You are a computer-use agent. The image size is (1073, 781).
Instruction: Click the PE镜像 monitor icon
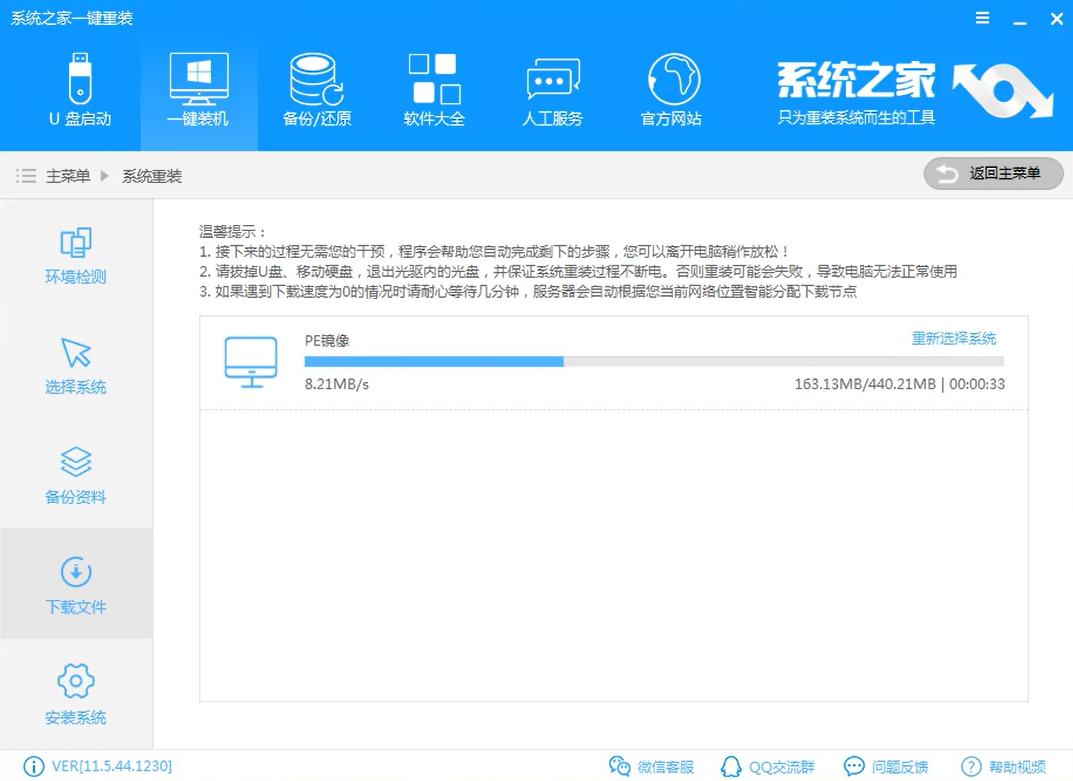253,360
